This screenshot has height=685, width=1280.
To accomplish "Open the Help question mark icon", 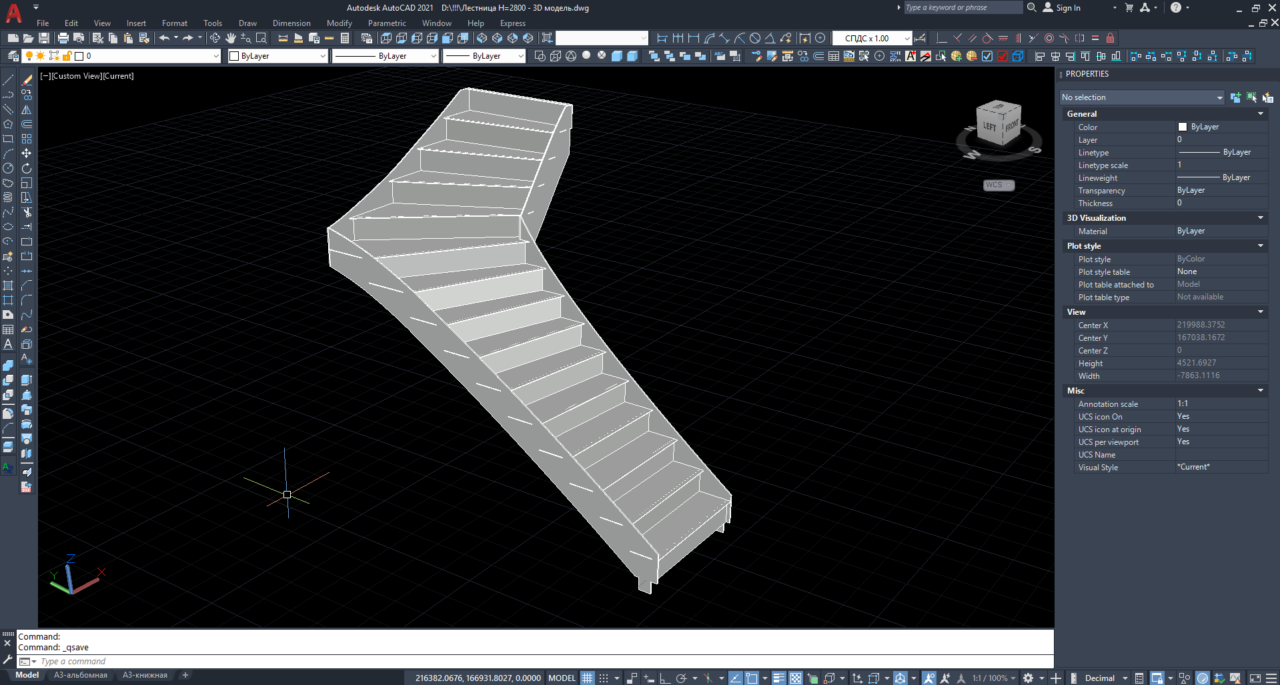I will tap(1175, 7).
